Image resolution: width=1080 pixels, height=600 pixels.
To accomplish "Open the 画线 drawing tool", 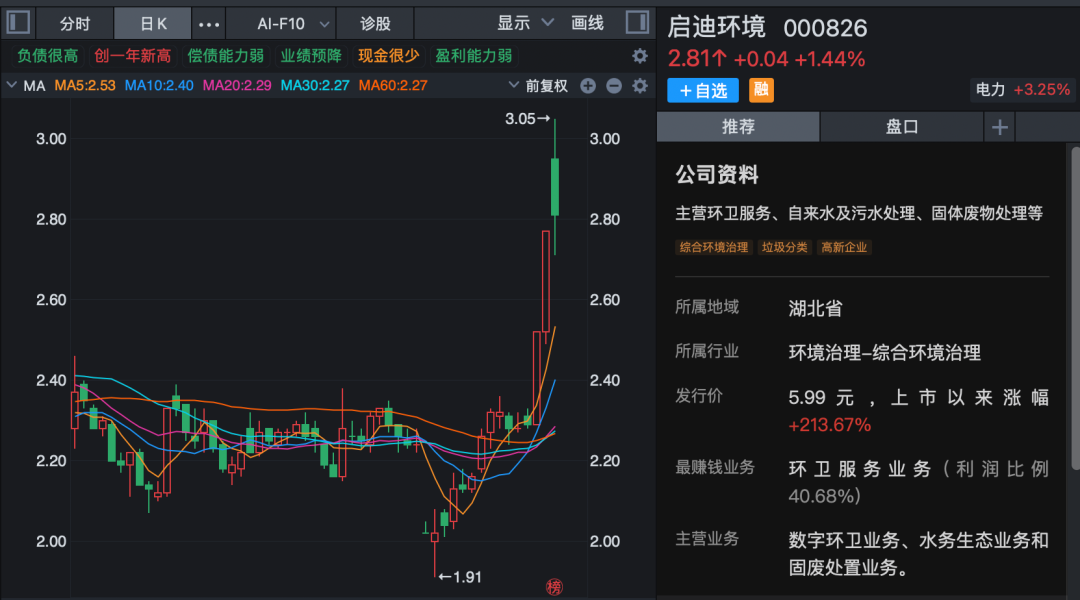I will [587, 22].
